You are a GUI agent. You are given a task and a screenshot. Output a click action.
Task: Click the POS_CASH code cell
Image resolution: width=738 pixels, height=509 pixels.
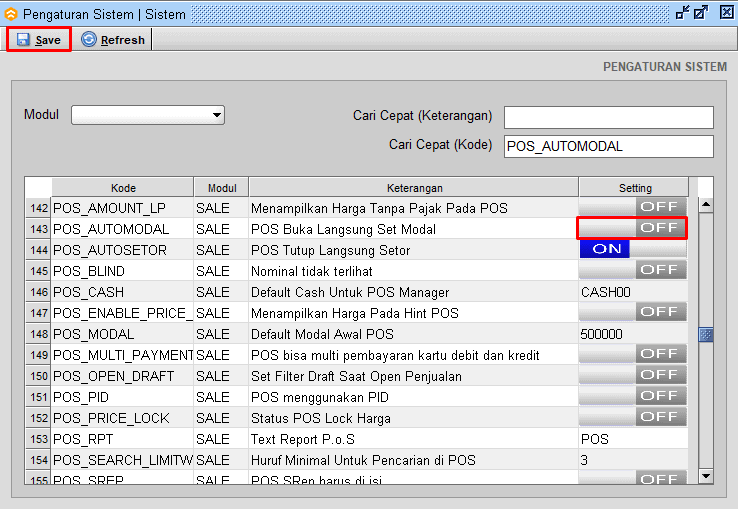tap(122, 292)
